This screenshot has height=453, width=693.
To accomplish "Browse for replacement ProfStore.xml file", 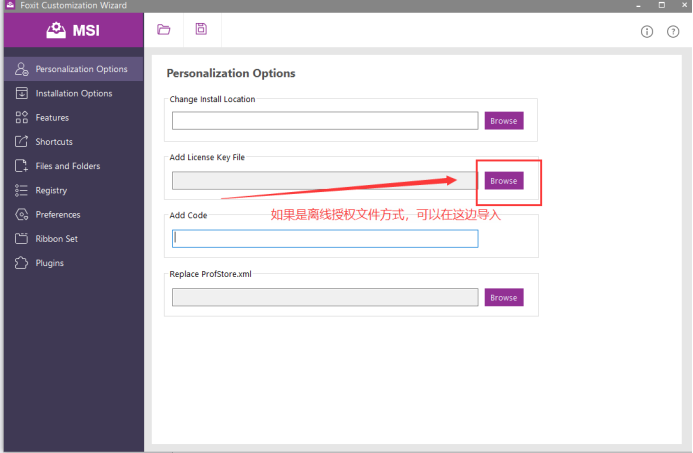I will point(504,297).
